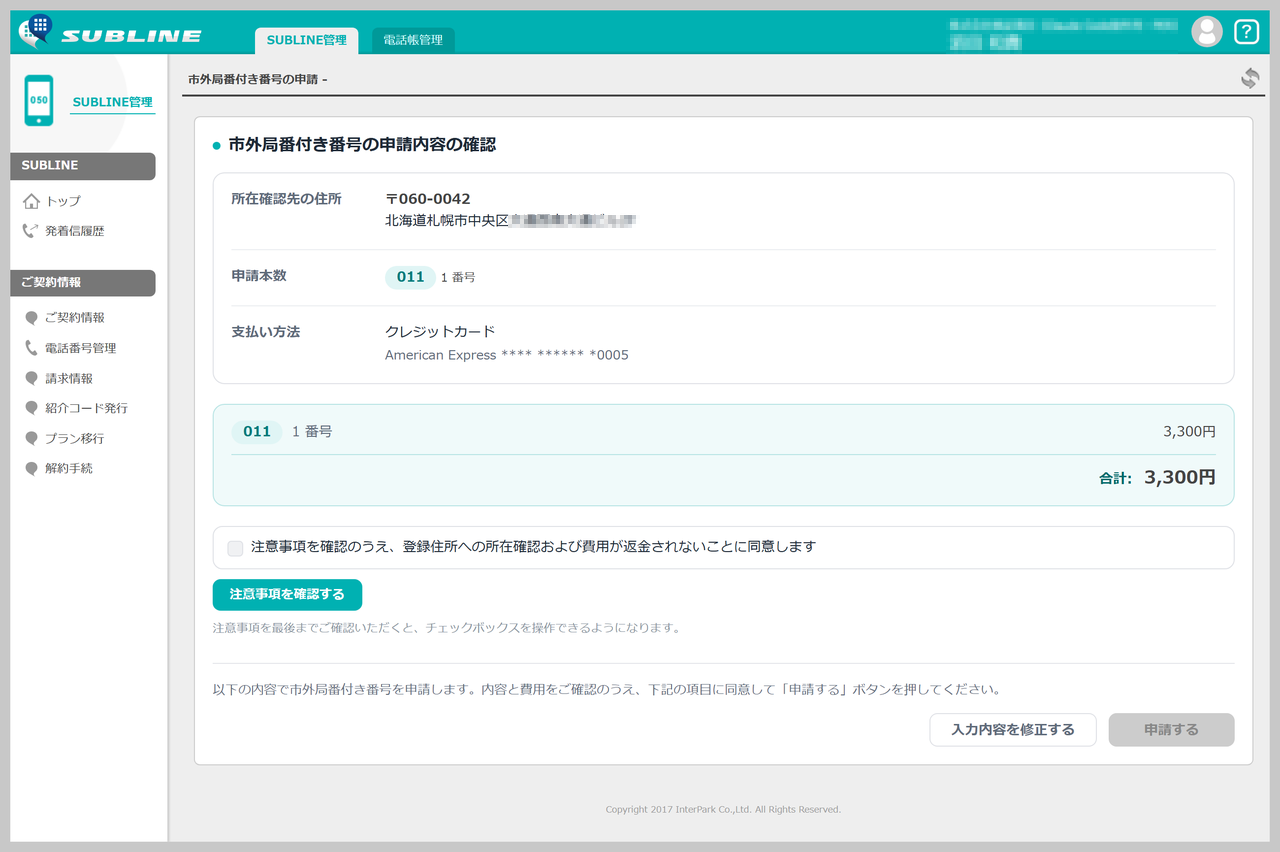Image resolution: width=1280 pixels, height=852 pixels.
Task: Click the postal code 〒060-0042
Action: (428, 199)
